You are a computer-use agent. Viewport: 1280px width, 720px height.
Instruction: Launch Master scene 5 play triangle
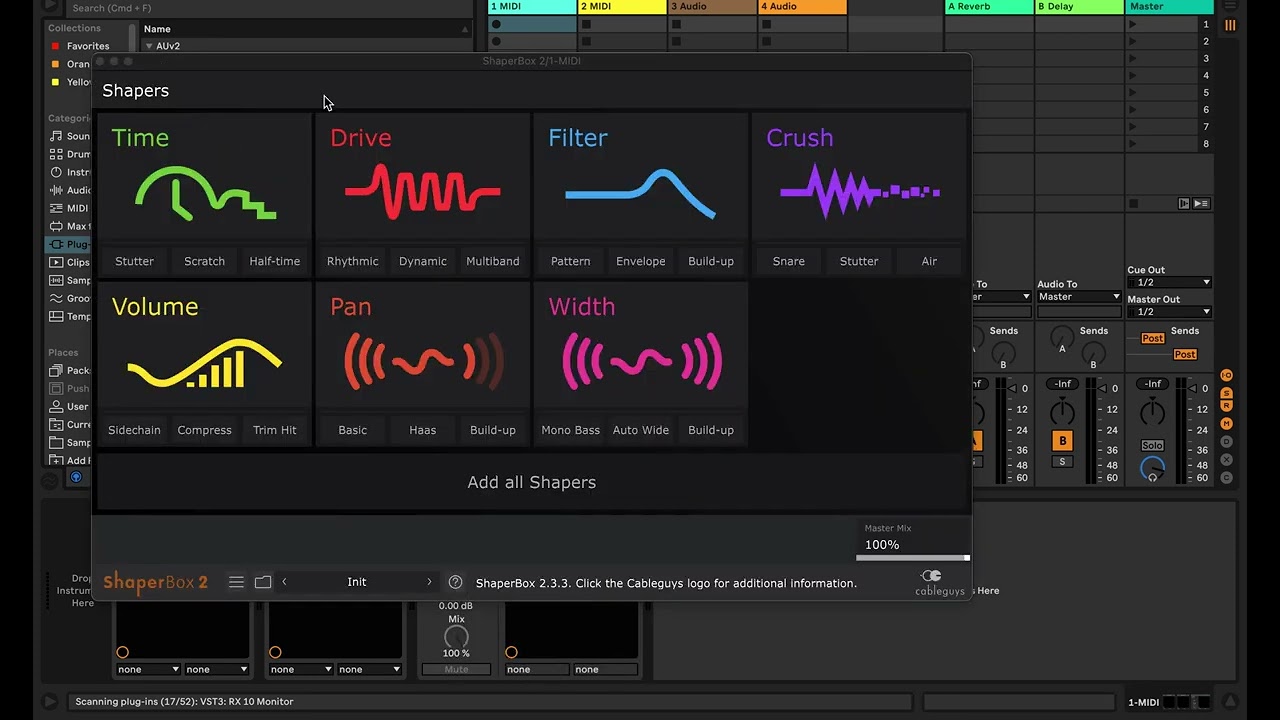tap(1132, 92)
